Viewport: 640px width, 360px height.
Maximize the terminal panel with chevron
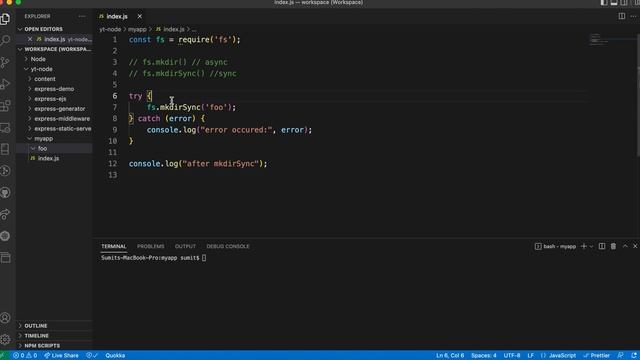pos(625,246)
